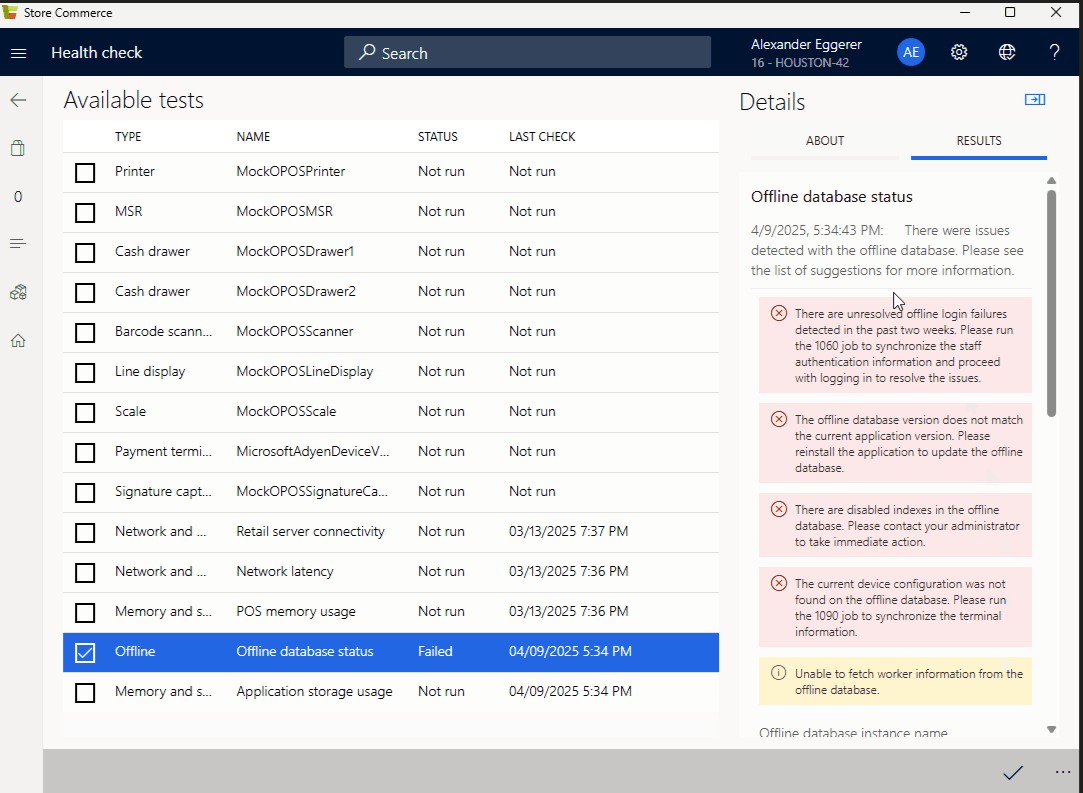Open Help using the question mark icon

1054,51
